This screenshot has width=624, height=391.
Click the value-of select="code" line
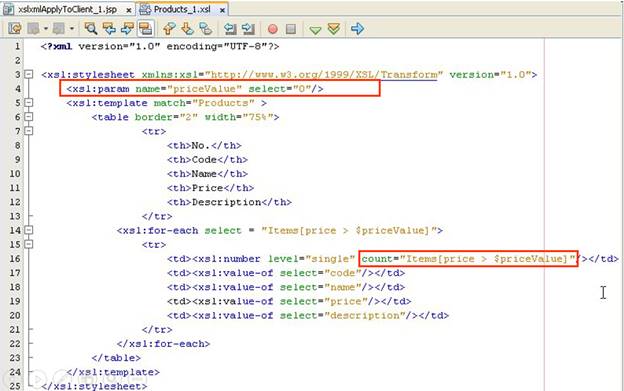286,273
